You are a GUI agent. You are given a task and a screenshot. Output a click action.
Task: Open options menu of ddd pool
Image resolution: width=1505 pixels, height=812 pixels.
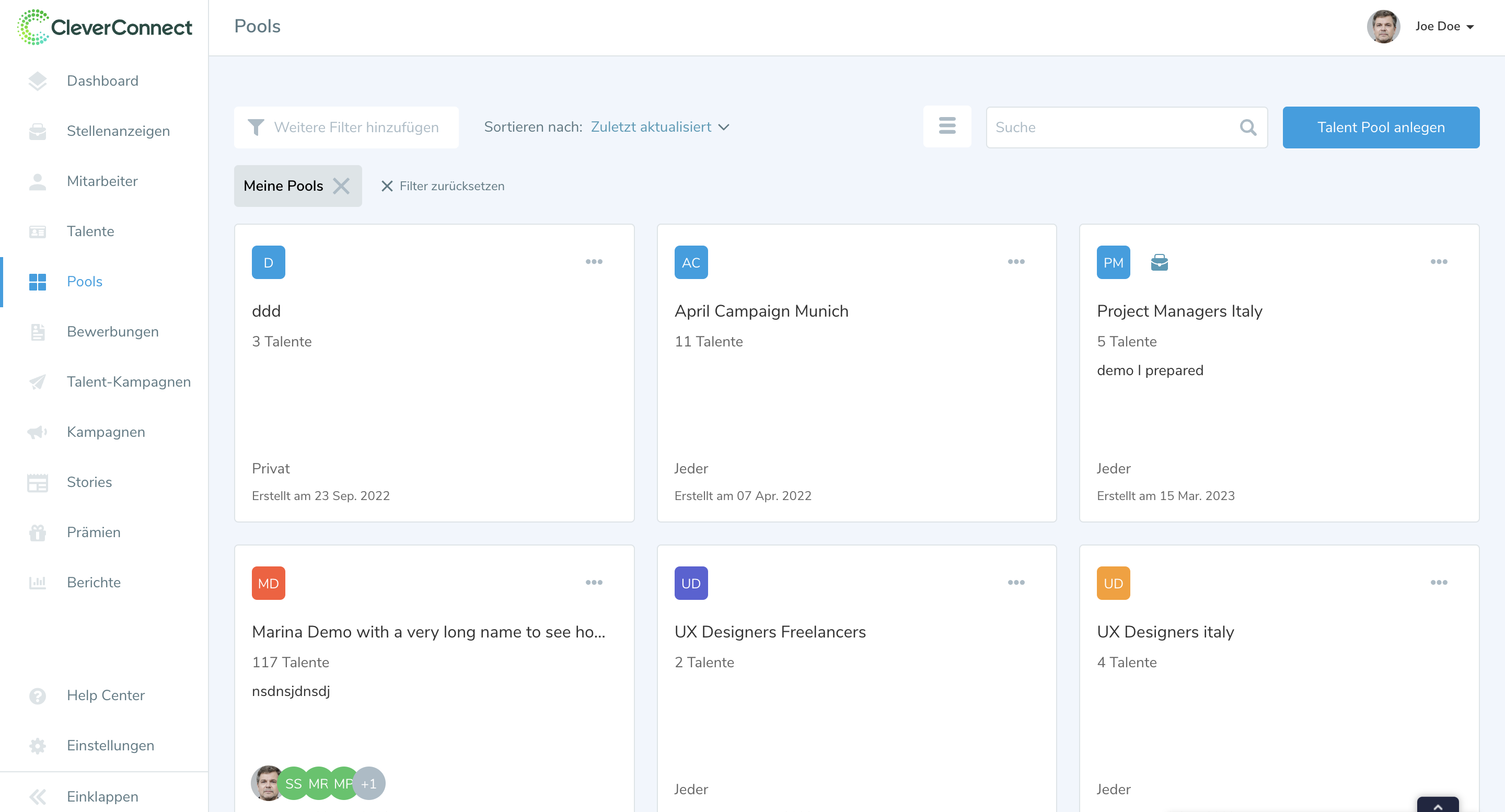coord(594,262)
